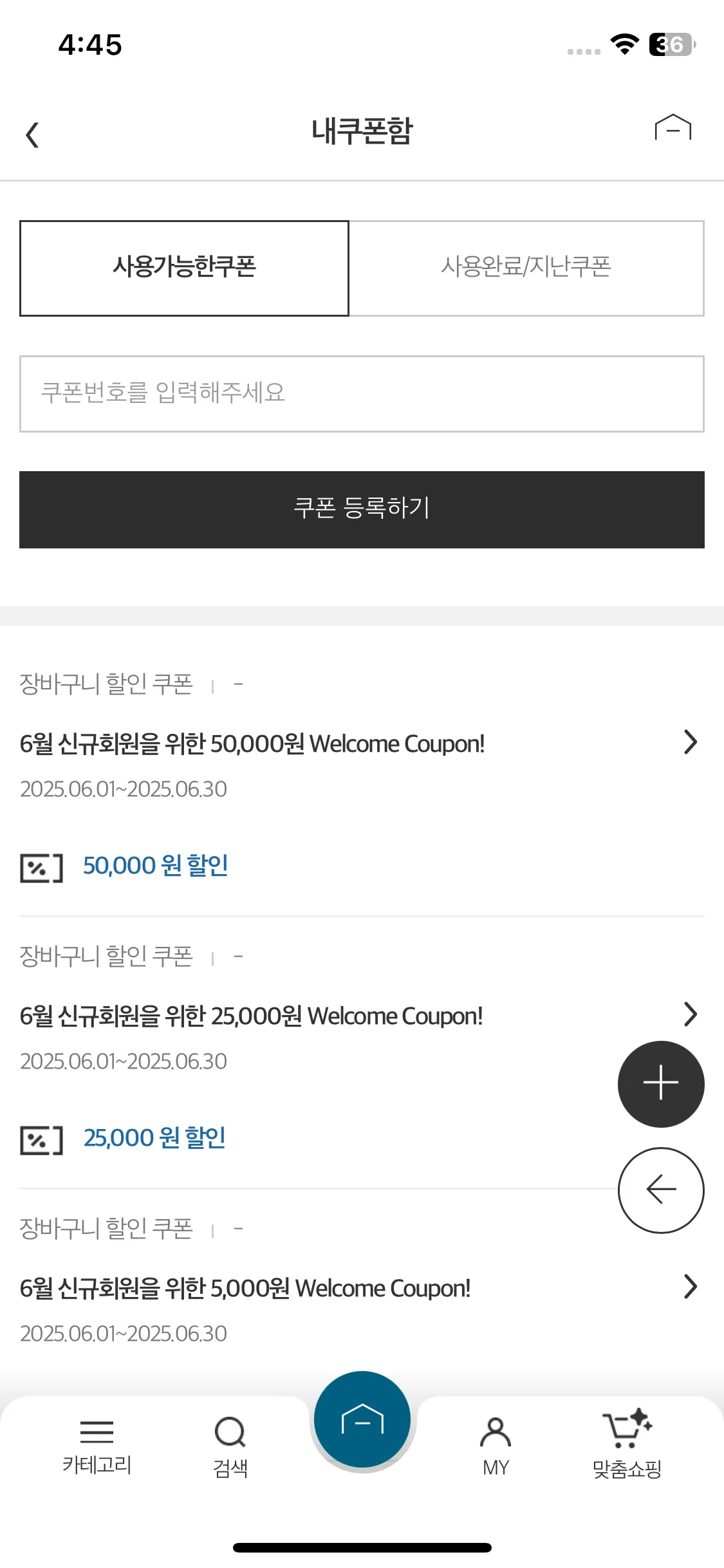This screenshot has width=724, height=1568.
Task: Tap the center home button in bottom bar
Action: 362,1419
